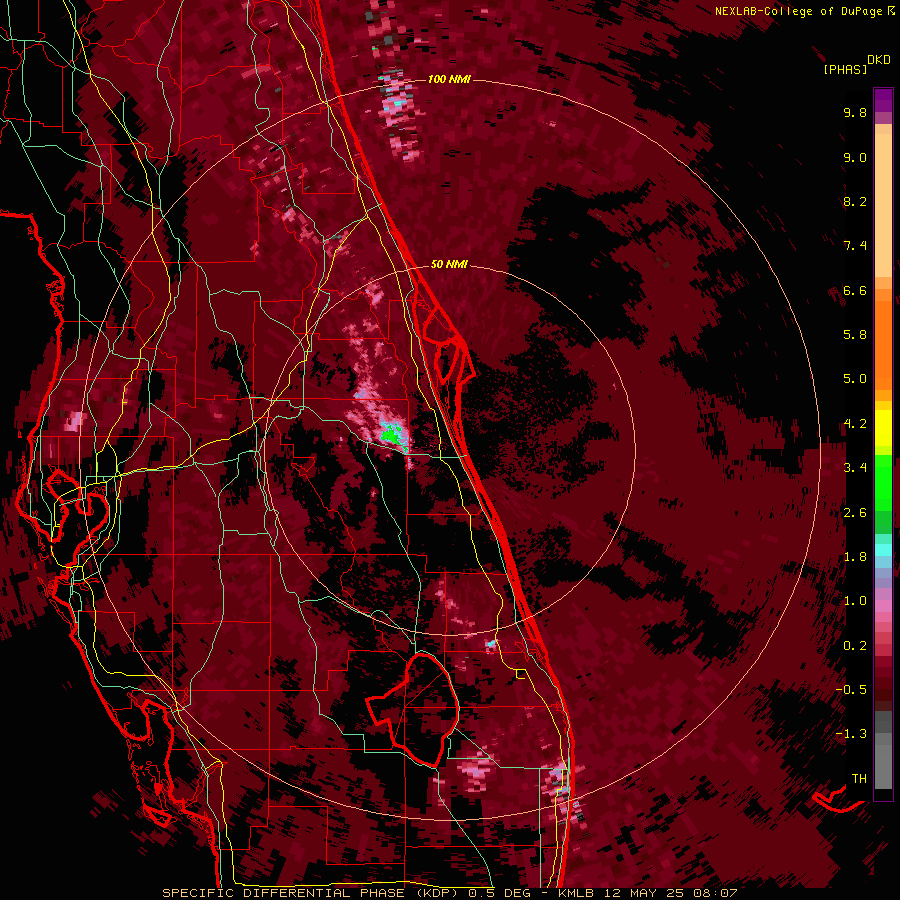Click the 2.6 scale value
This screenshot has height=900, width=900.
coord(855,513)
